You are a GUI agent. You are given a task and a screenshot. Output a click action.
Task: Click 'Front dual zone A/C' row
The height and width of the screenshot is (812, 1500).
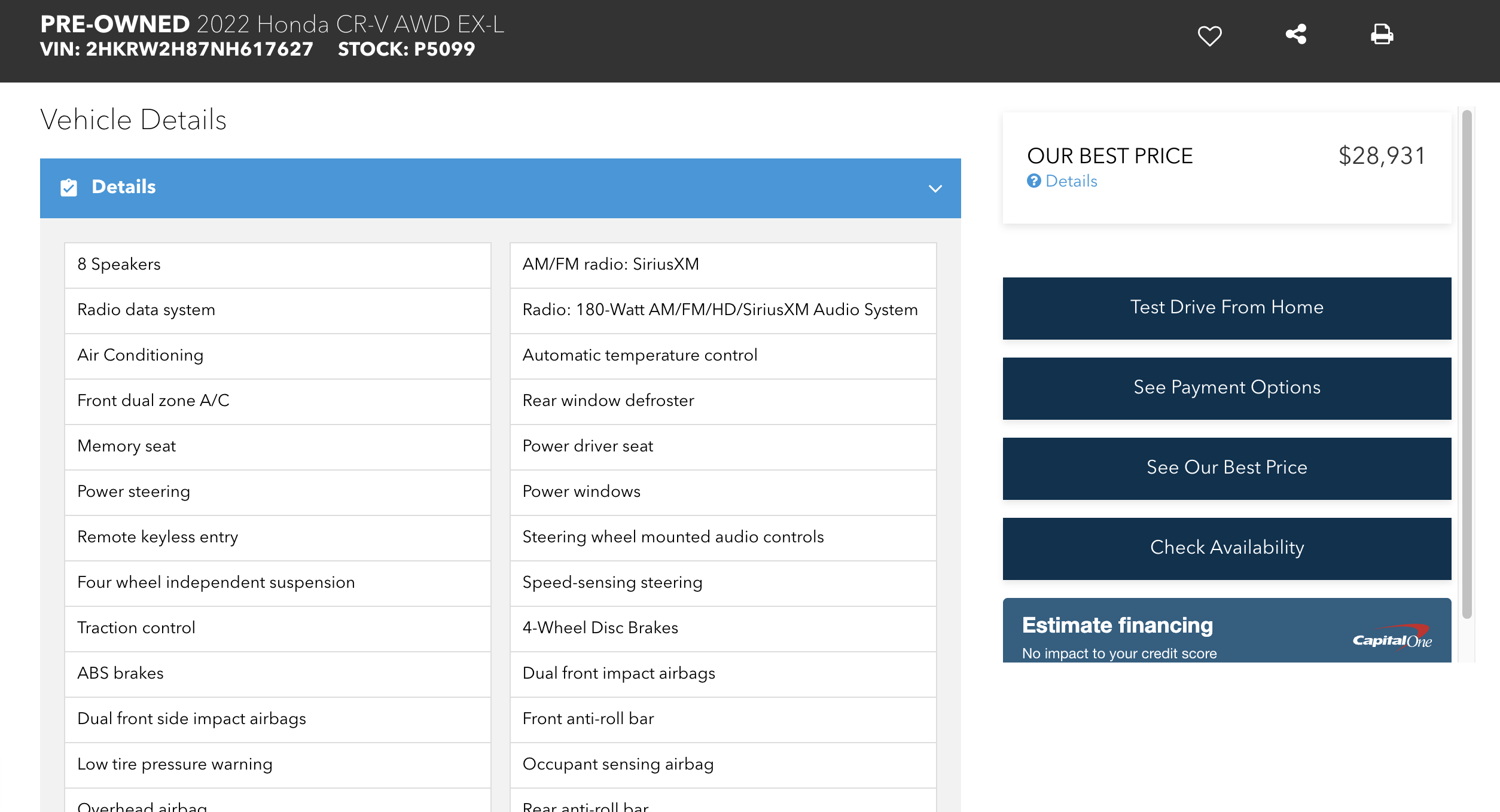[278, 401]
